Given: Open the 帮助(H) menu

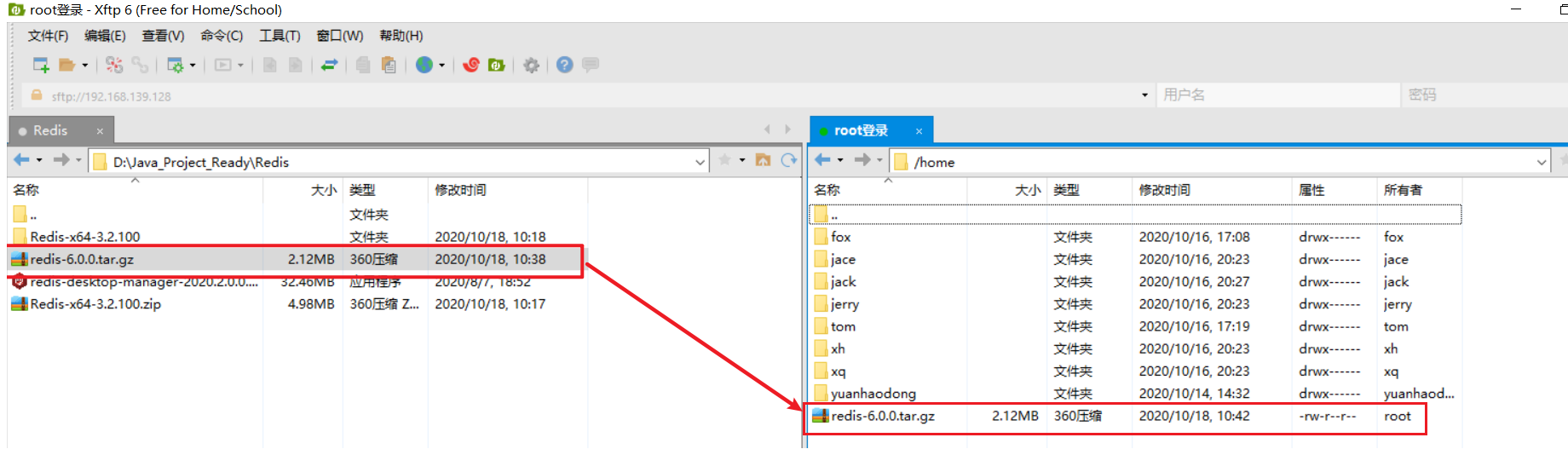Looking at the screenshot, I should (x=401, y=36).
